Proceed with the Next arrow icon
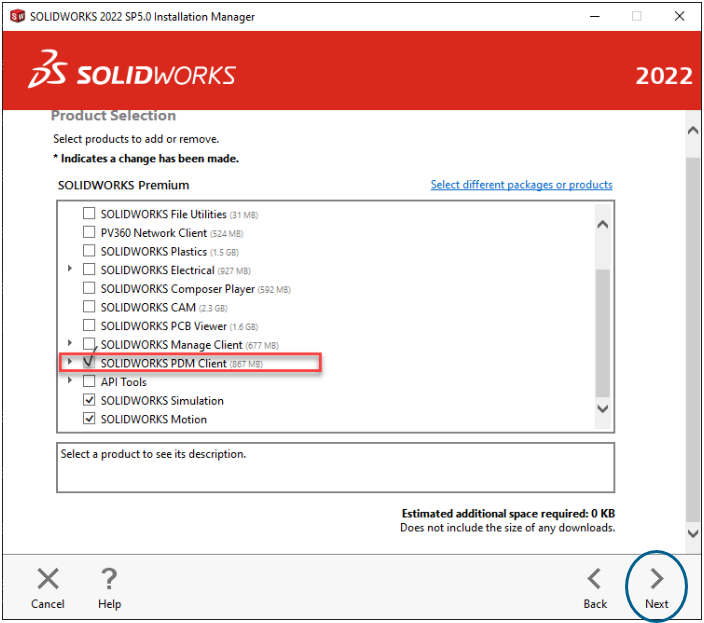This screenshot has width=704, height=623. (657, 579)
